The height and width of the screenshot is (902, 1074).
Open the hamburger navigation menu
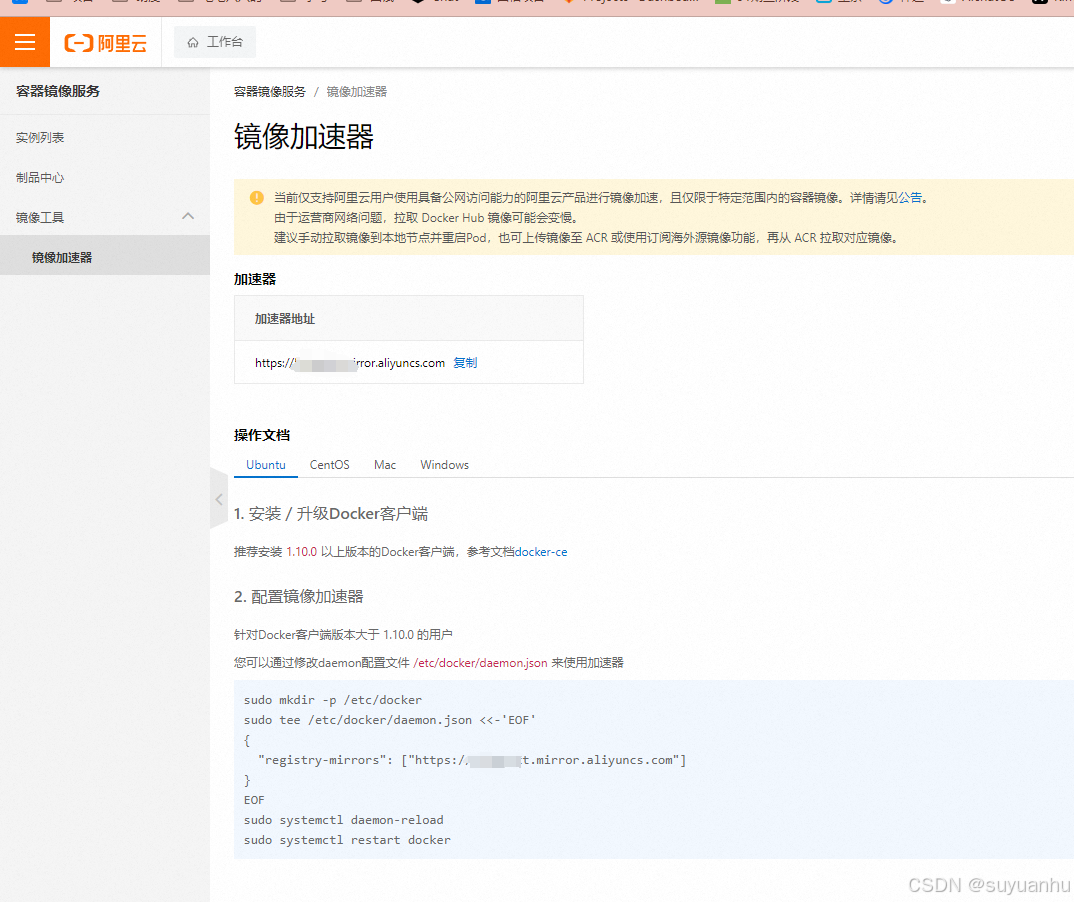click(x=25, y=42)
